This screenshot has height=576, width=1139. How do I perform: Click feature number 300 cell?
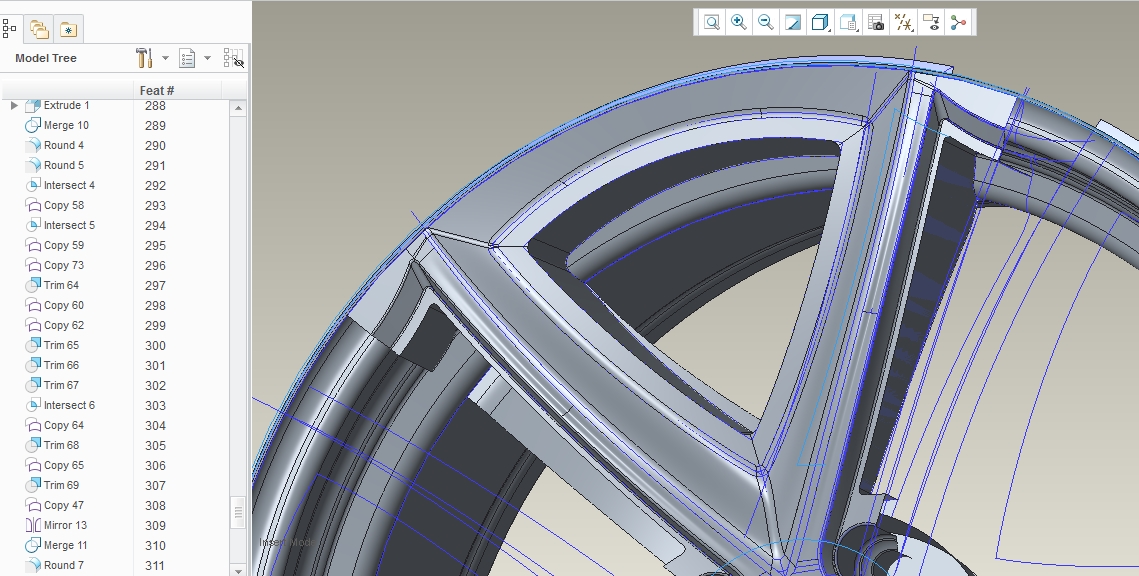[x=155, y=345]
